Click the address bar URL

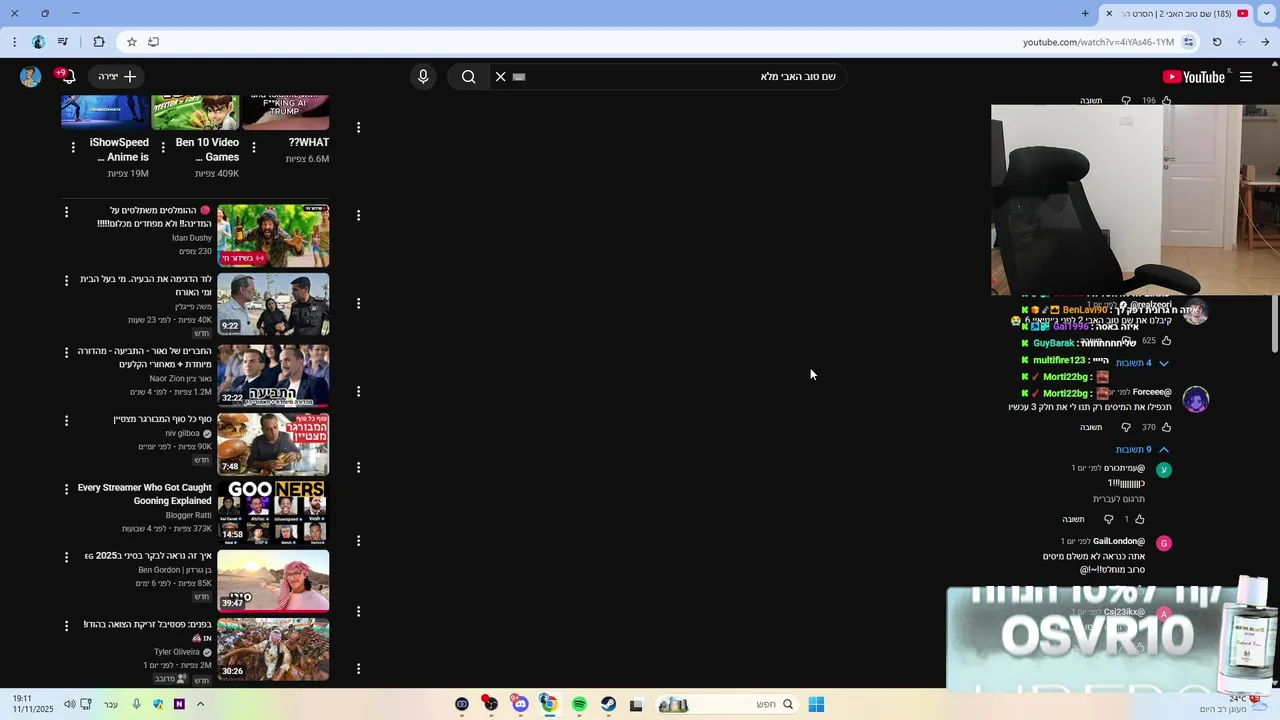point(1098,42)
